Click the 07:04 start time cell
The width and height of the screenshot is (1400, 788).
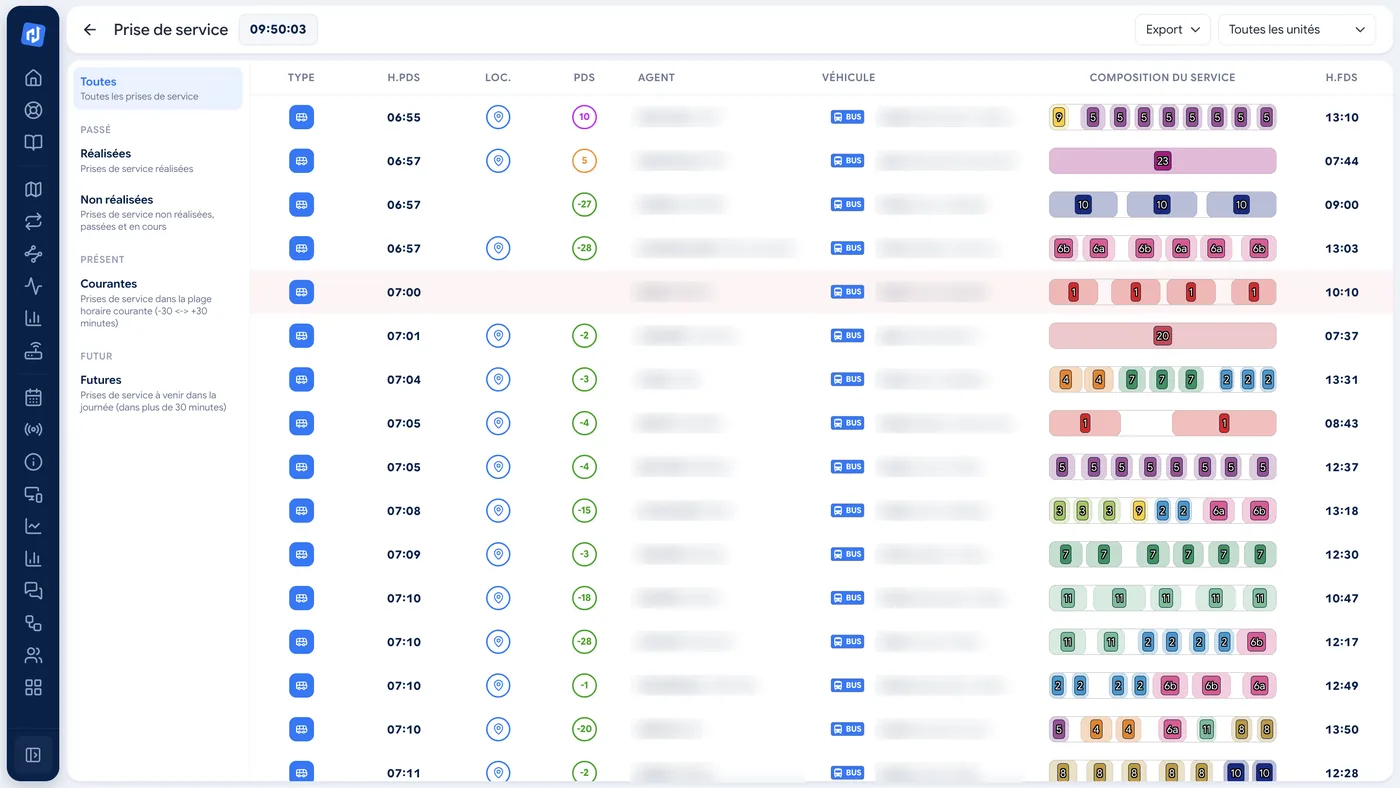(x=404, y=380)
